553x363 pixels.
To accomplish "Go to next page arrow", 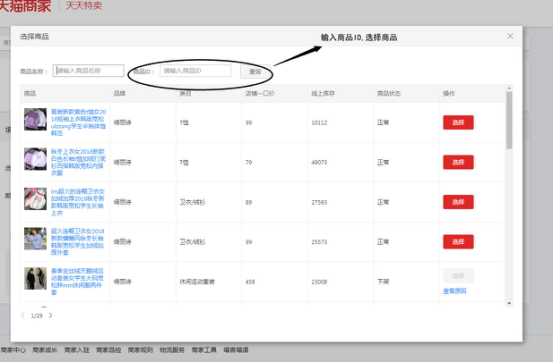I will (x=50, y=315).
